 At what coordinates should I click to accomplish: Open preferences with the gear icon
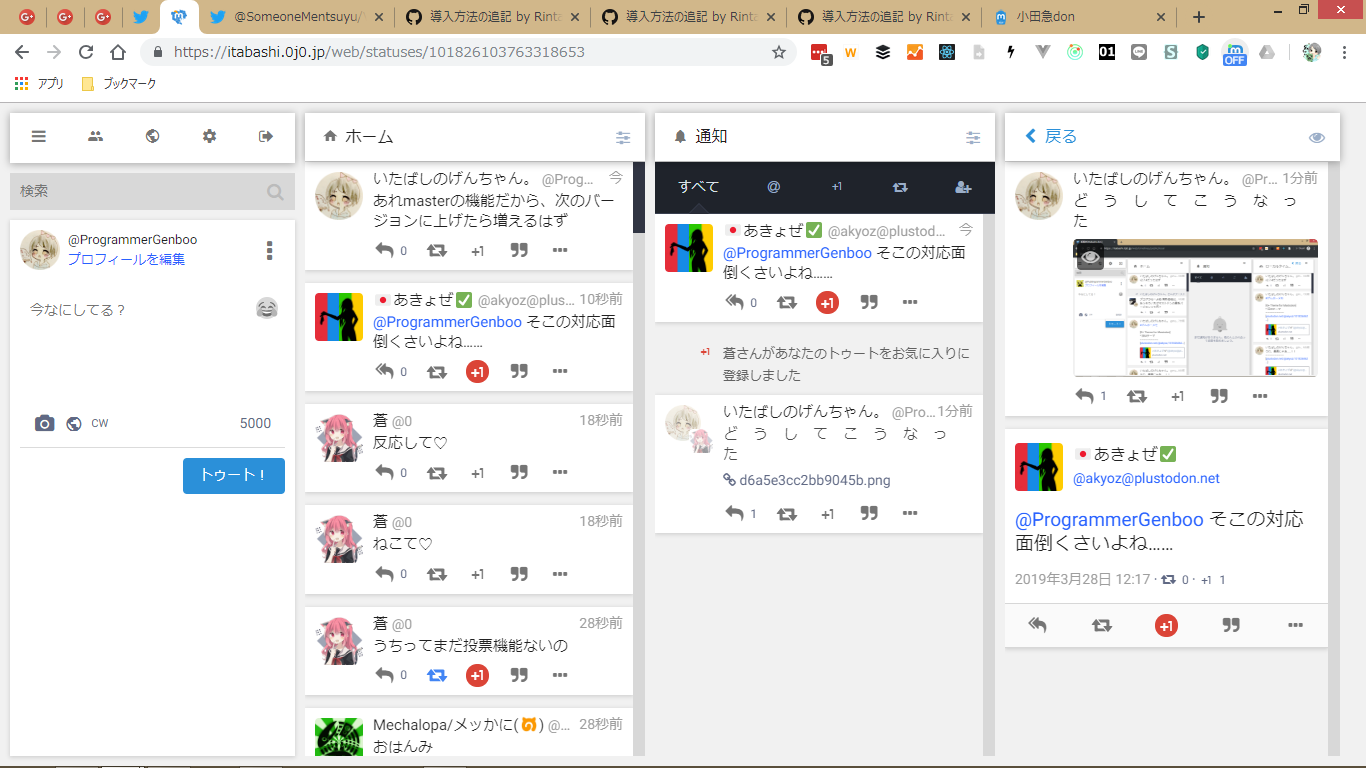(x=209, y=137)
